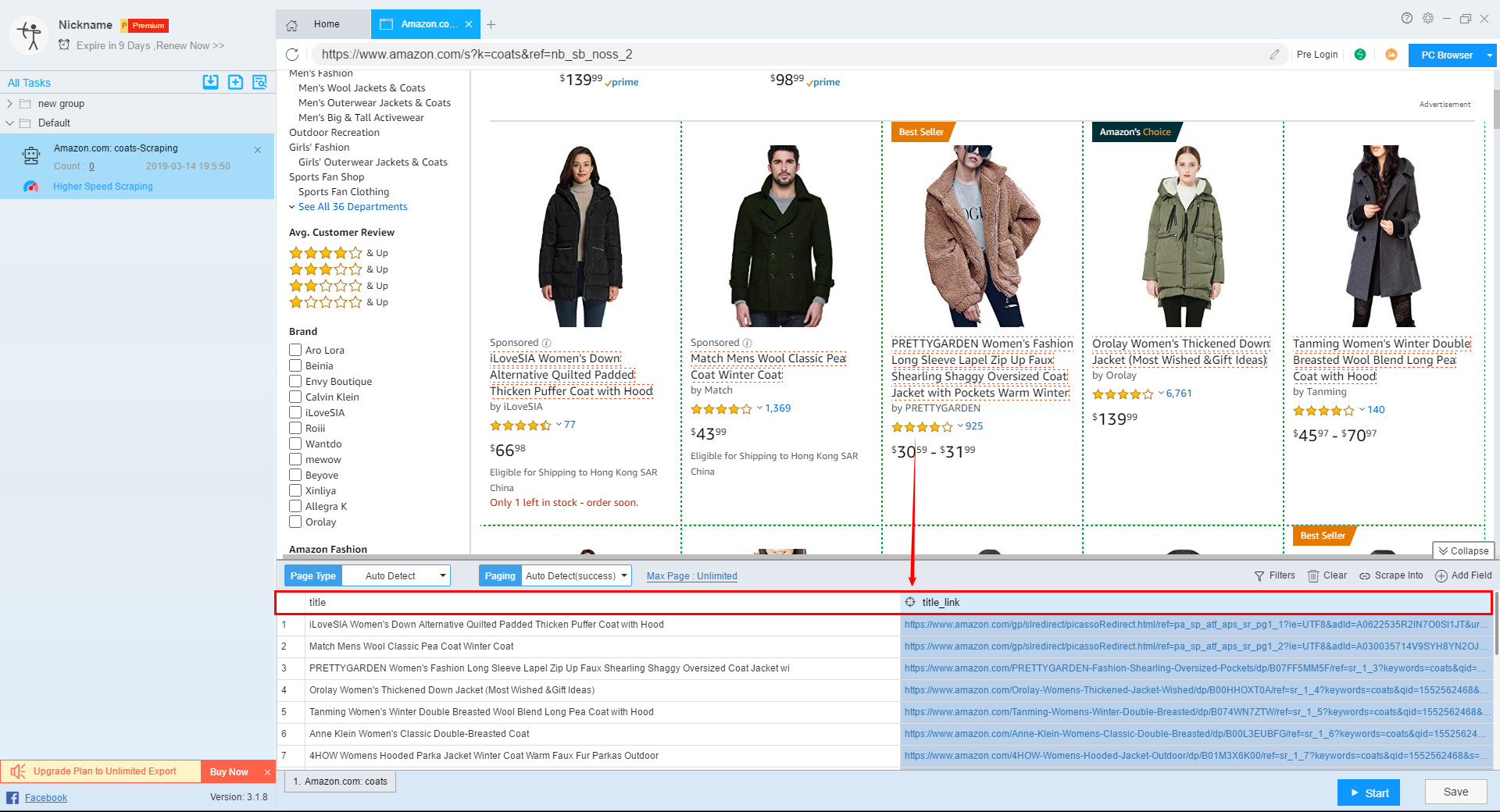
Task: Click the PRETTYGARDEN brown coat product image
Action: 982,236
